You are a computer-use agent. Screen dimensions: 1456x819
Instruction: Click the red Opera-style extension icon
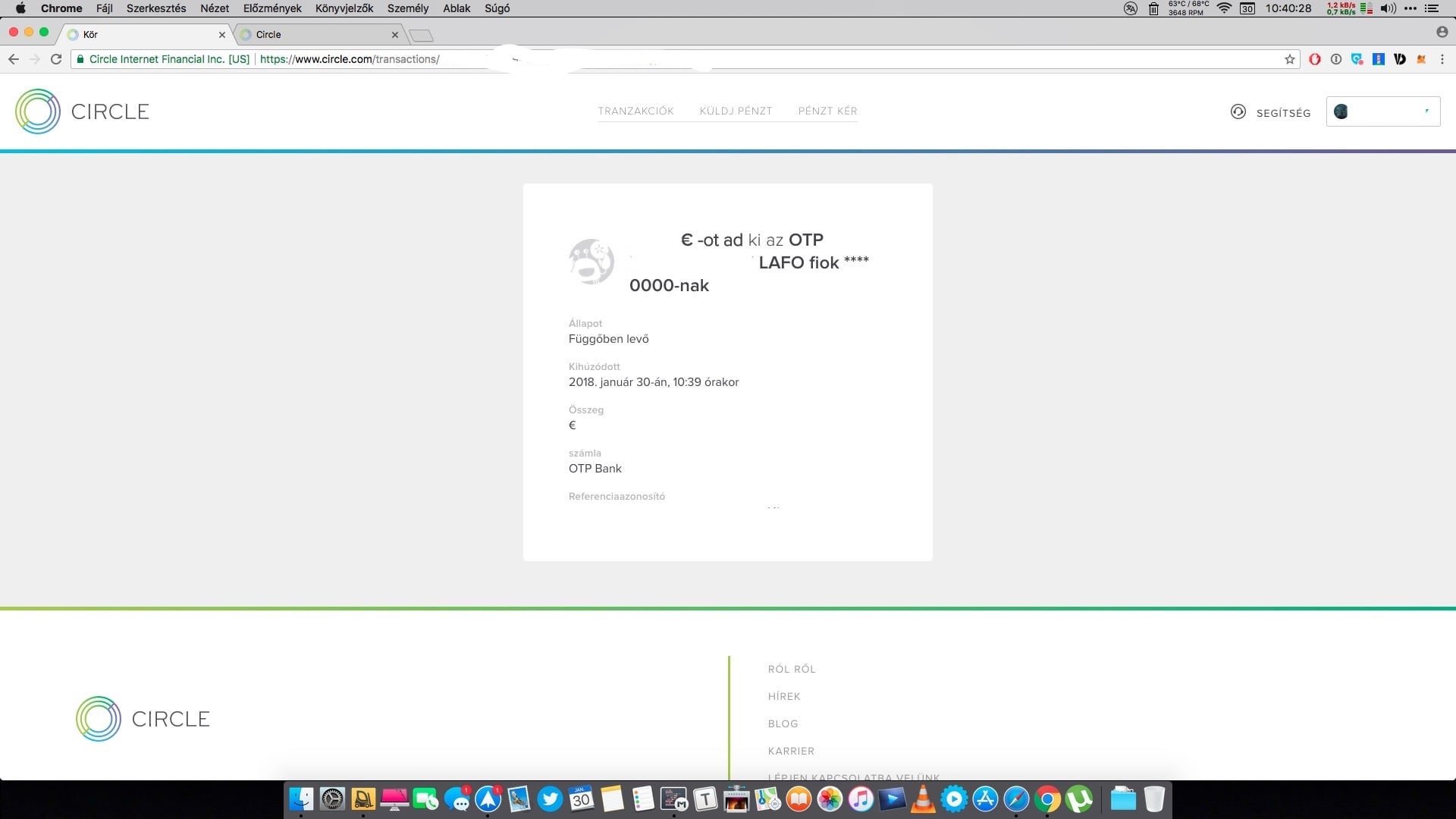click(1315, 59)
